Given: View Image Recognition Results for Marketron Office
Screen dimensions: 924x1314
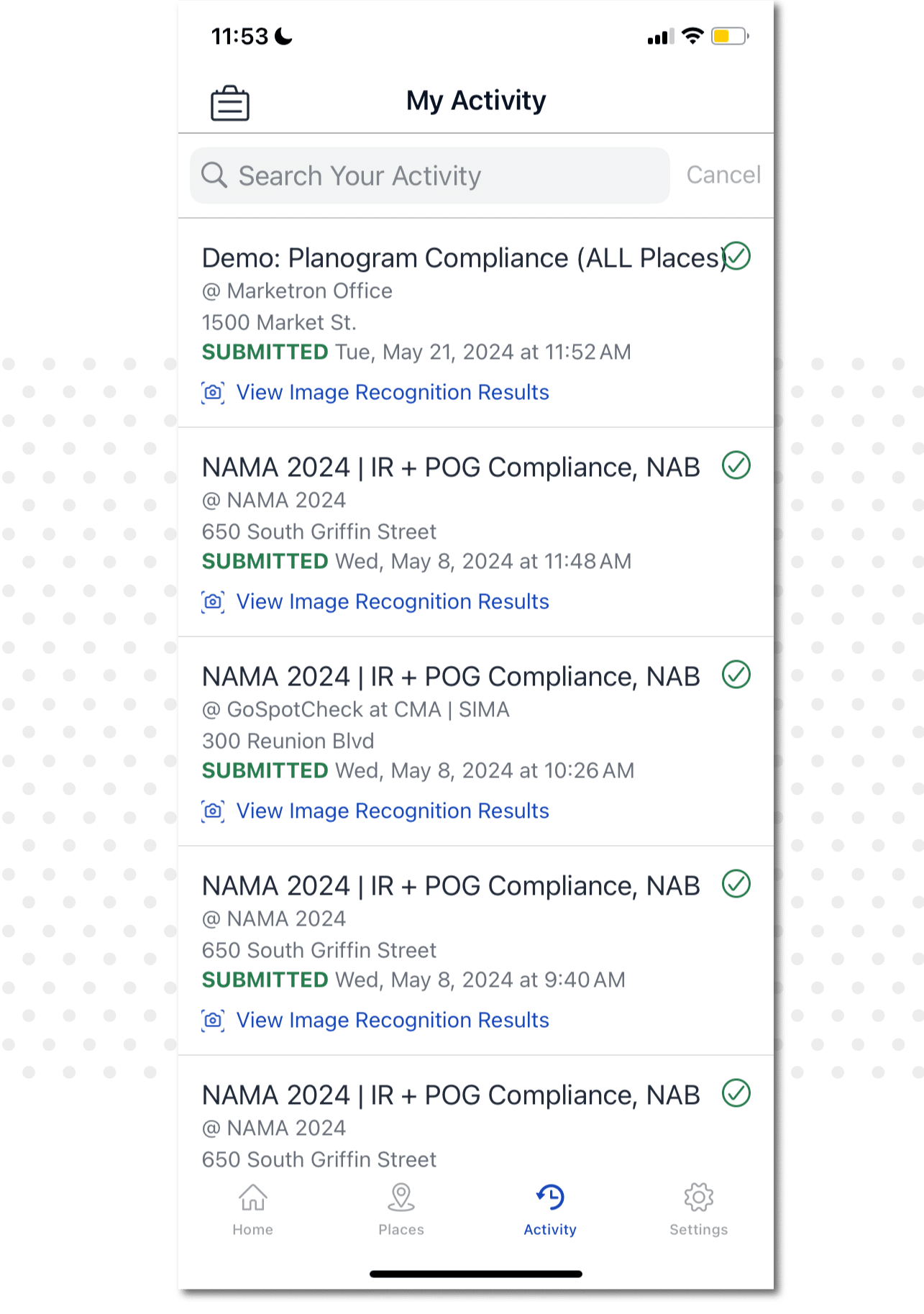Looking at the screenshot, I should (392, 393).
